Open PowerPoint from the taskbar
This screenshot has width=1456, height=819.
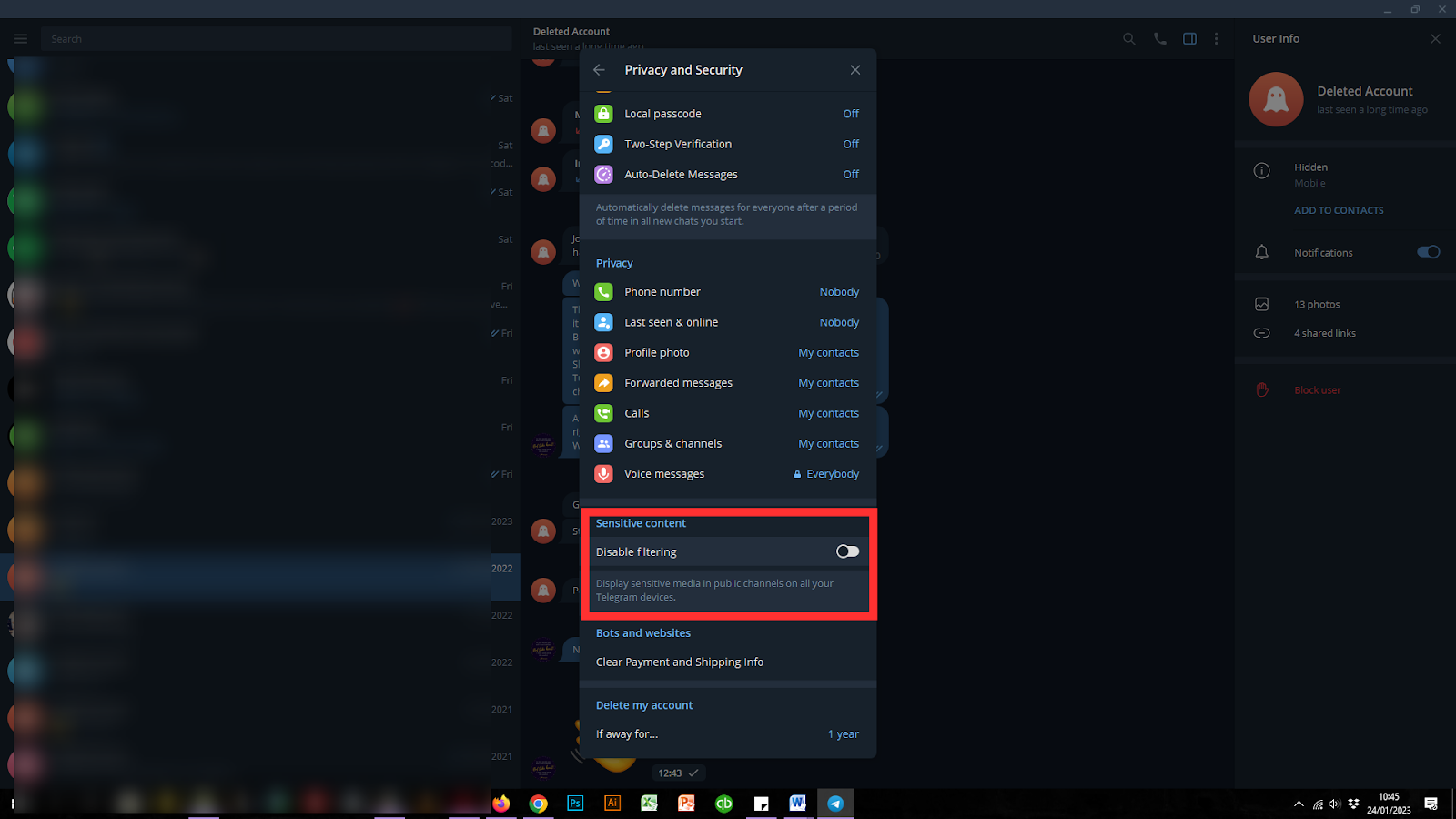click(x=687, y=804)
